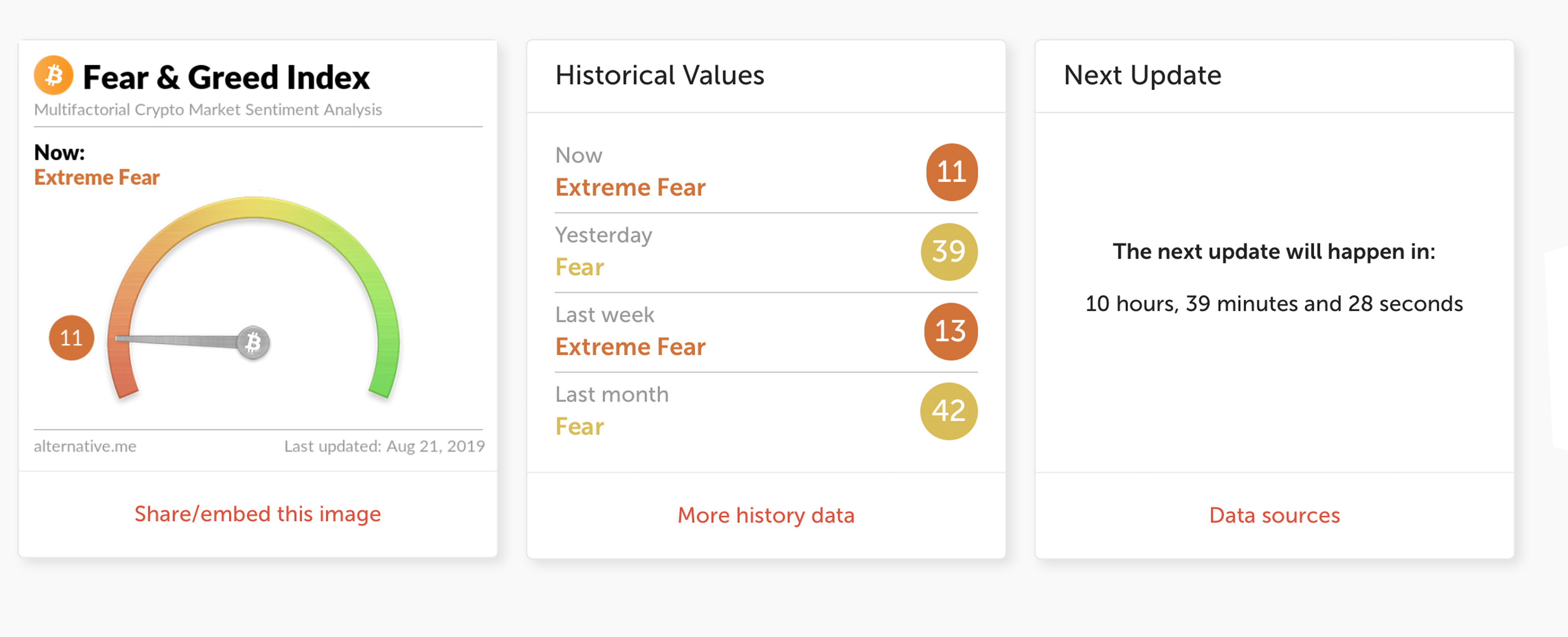Click the Historical Values header
This screenshot has width=1568, height=637.
[x=659, y=75]
